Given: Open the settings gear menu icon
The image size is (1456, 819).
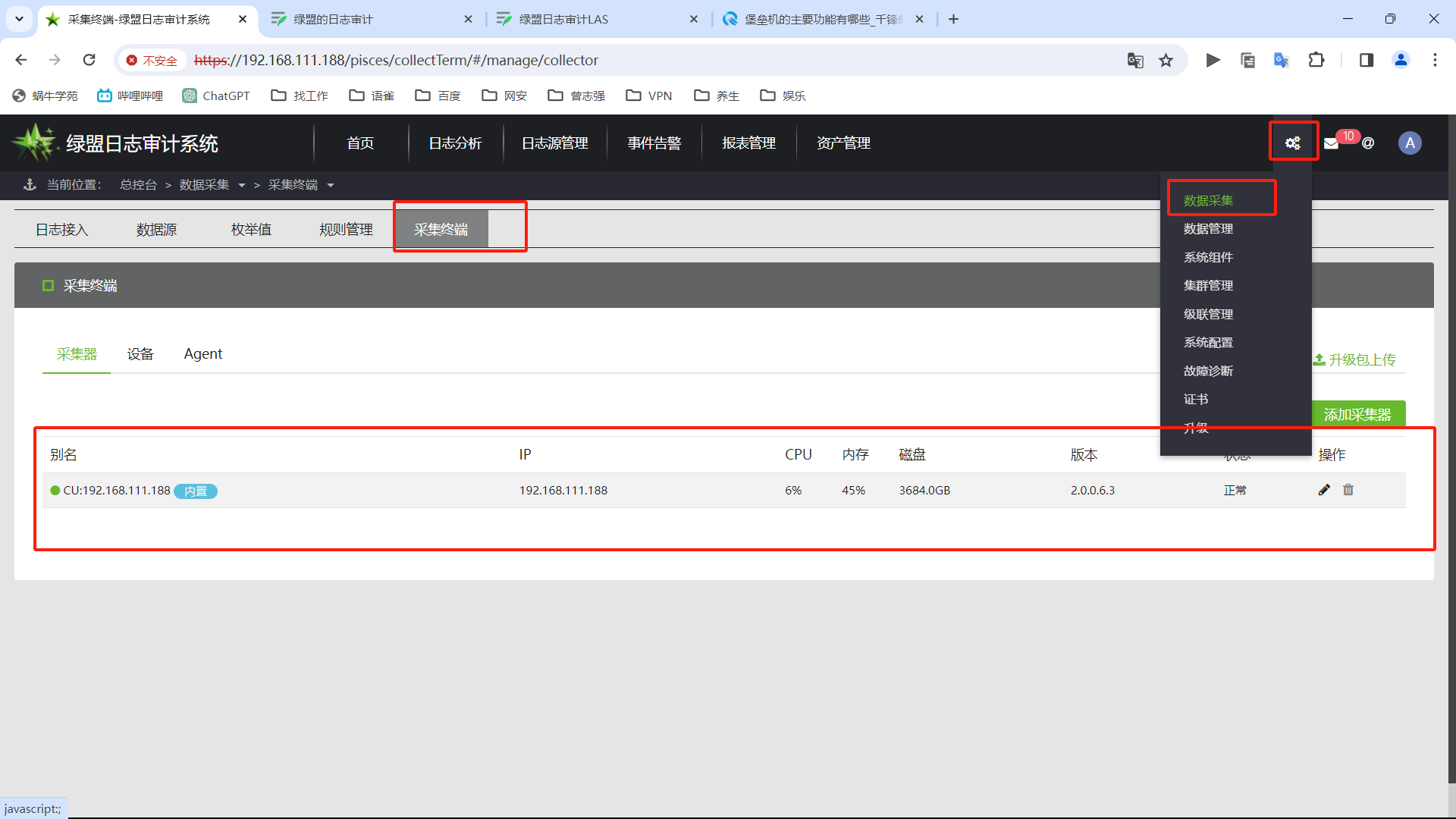Looking at the screenshot, I should pos(1293,143).
